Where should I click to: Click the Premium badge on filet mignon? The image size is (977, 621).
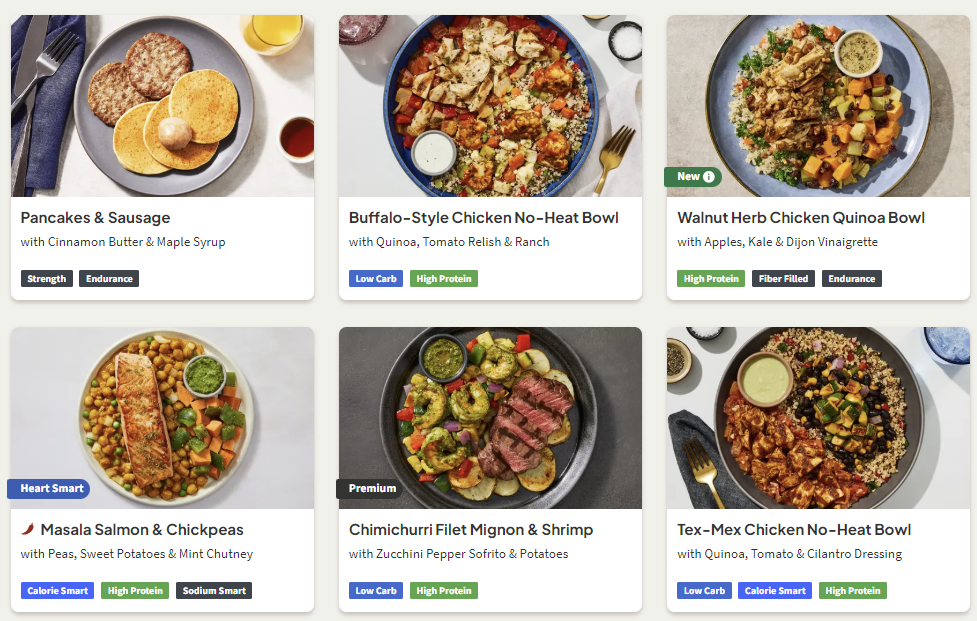pyautogui.click(x=369, y=488)
